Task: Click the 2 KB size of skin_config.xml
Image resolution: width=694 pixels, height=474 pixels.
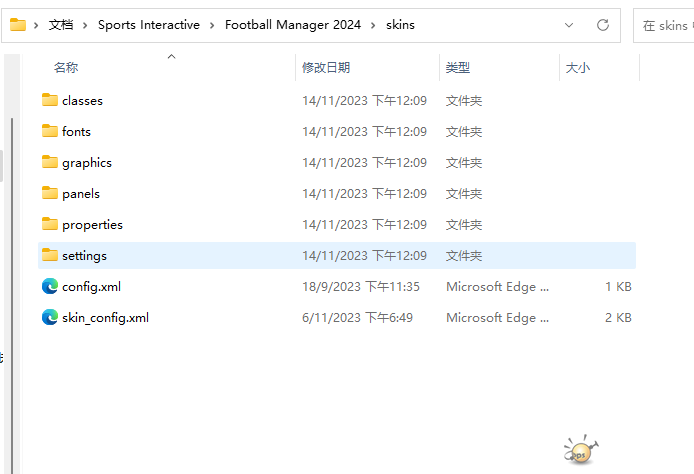Action: (618, 318)
